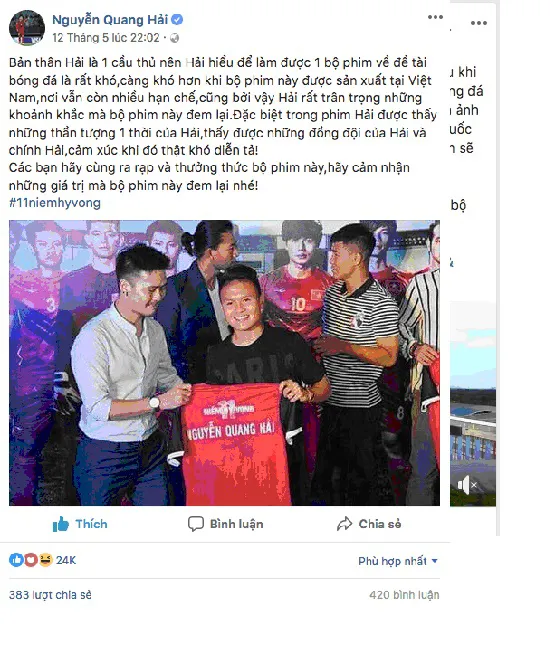Click the public globe privacy icon
Screen dimensions: 550x670
click(174, 38)
